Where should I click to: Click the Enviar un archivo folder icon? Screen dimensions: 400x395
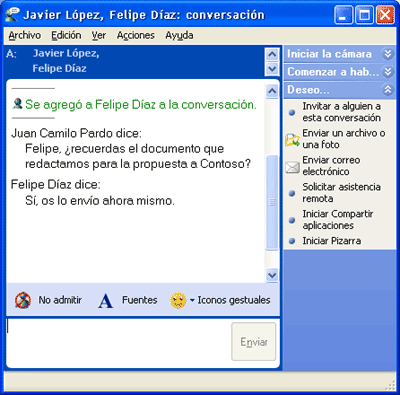(x=292, y=140)
